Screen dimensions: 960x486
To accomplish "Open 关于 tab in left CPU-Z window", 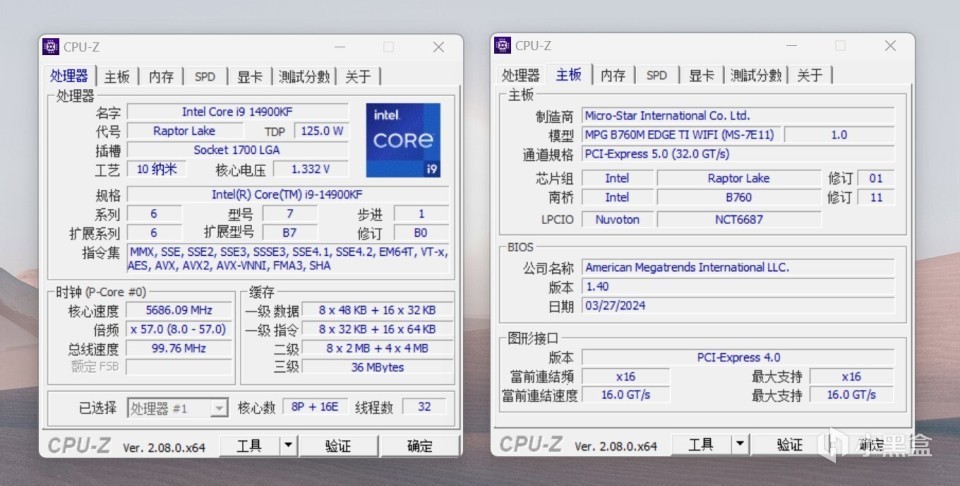I will pyautogui.click(x=358, y=77).
